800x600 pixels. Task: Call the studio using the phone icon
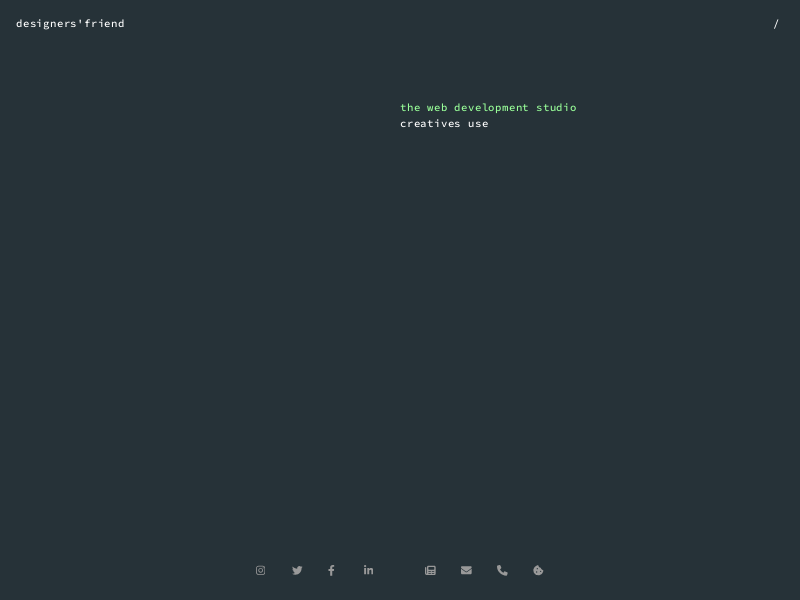[502, 570]
